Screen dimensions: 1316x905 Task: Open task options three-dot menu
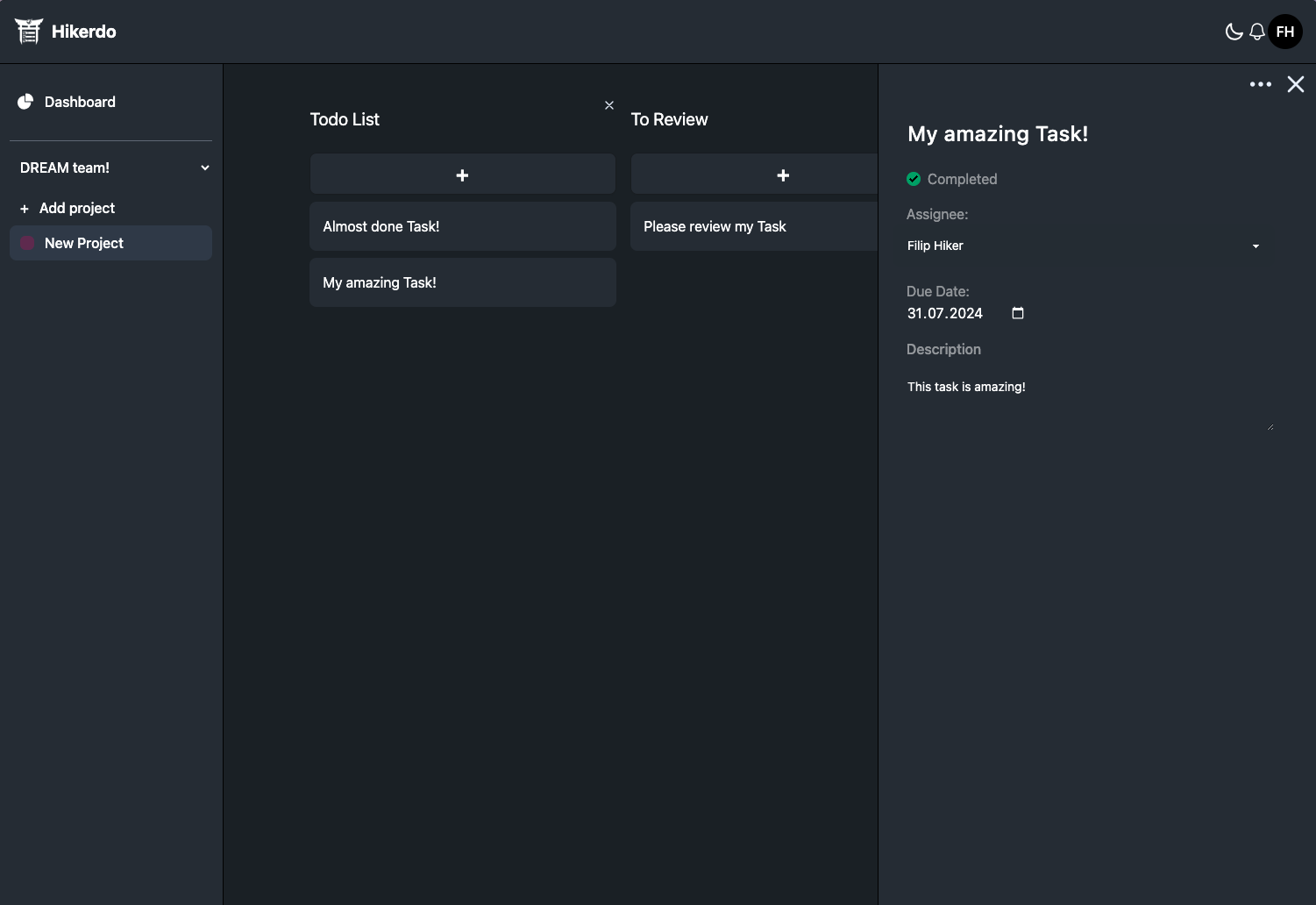pos(1260,84)
